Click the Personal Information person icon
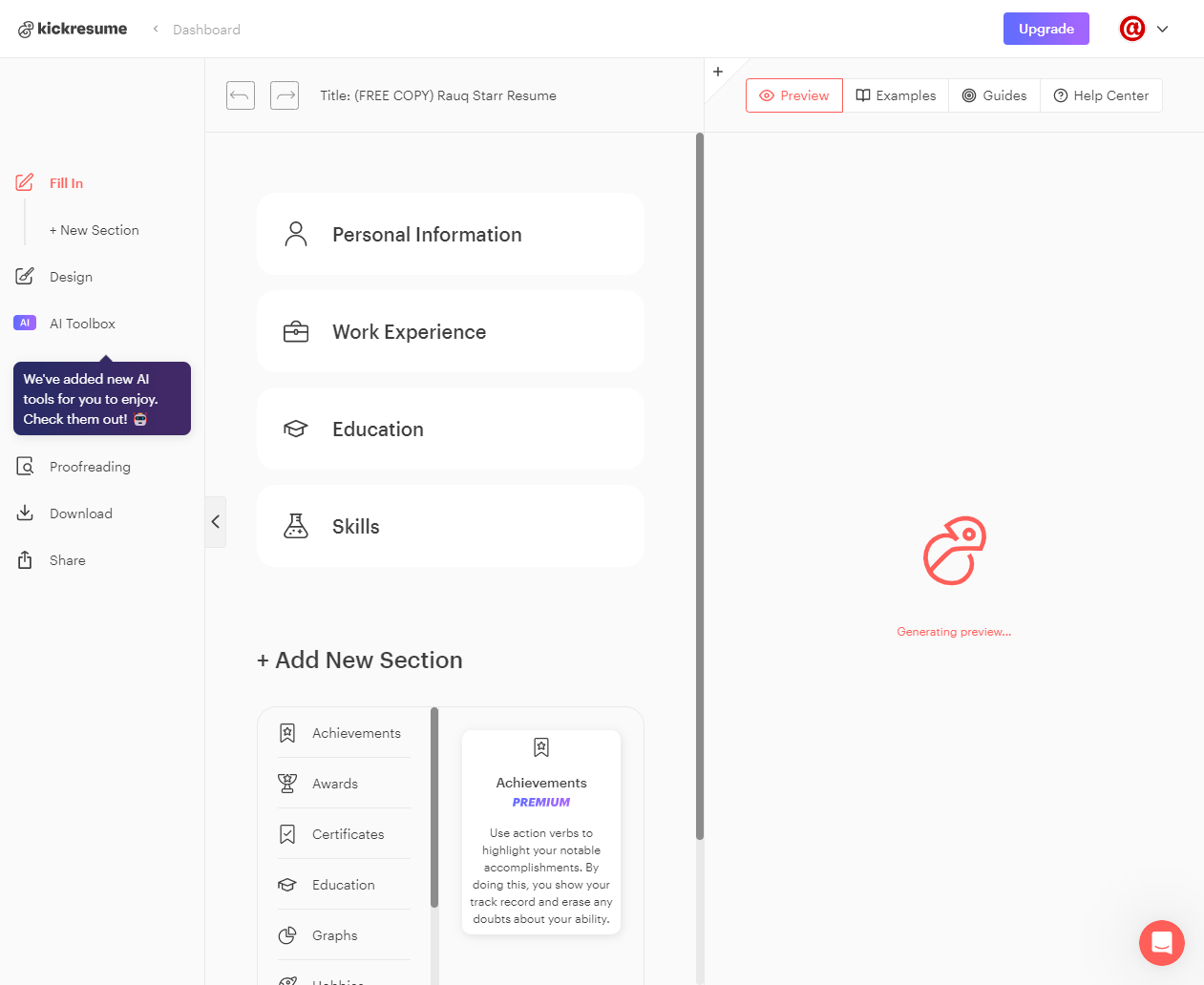Screen dimensions: 1204x985 point(296,234)
